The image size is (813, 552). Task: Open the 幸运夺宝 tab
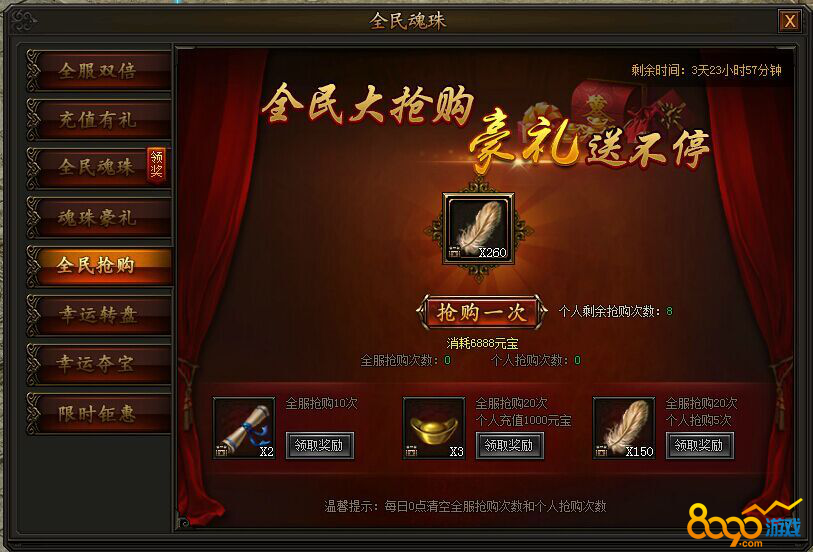coord(99,364)
